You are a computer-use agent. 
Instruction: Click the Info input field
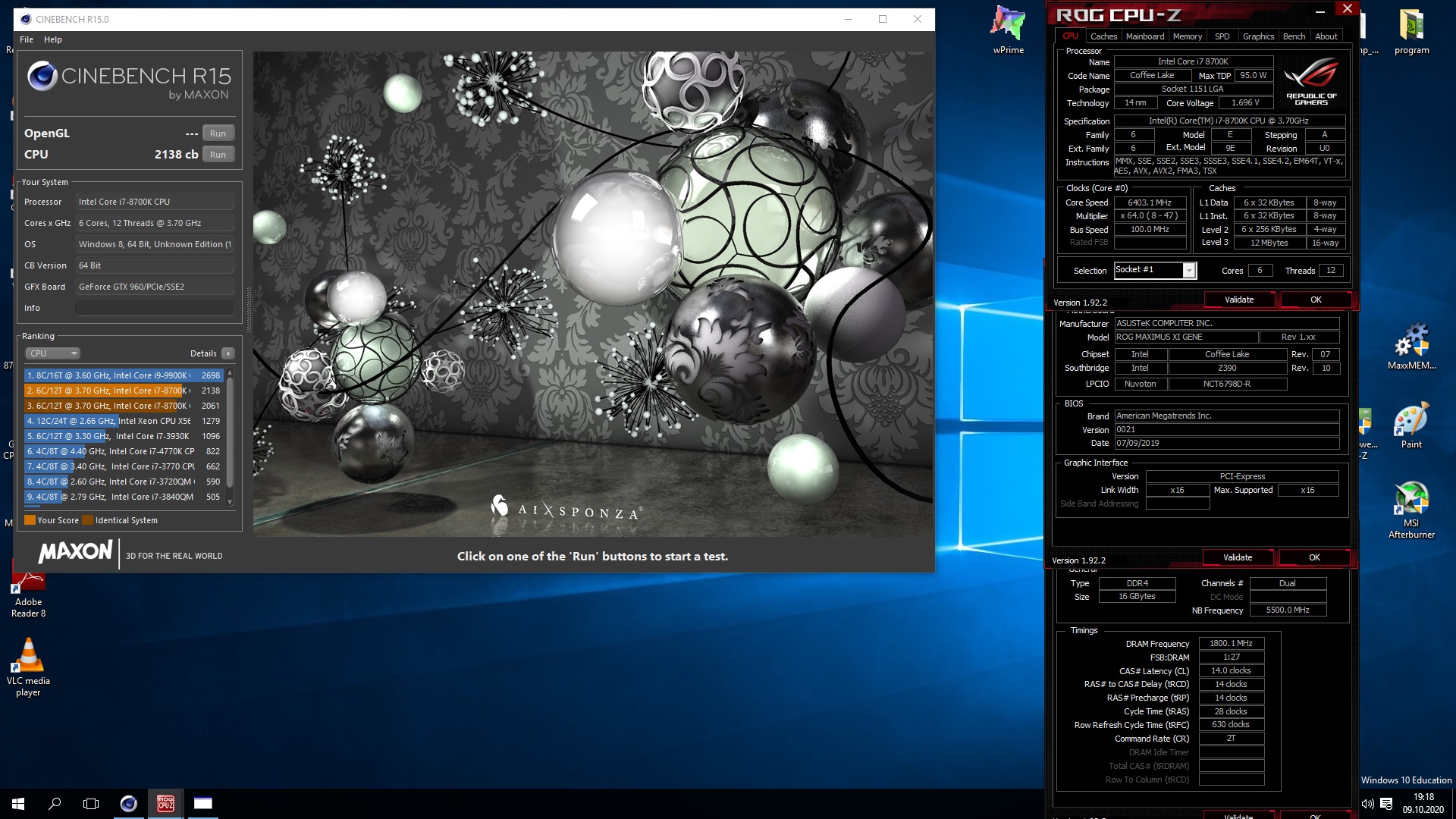(x=155, y=308)
